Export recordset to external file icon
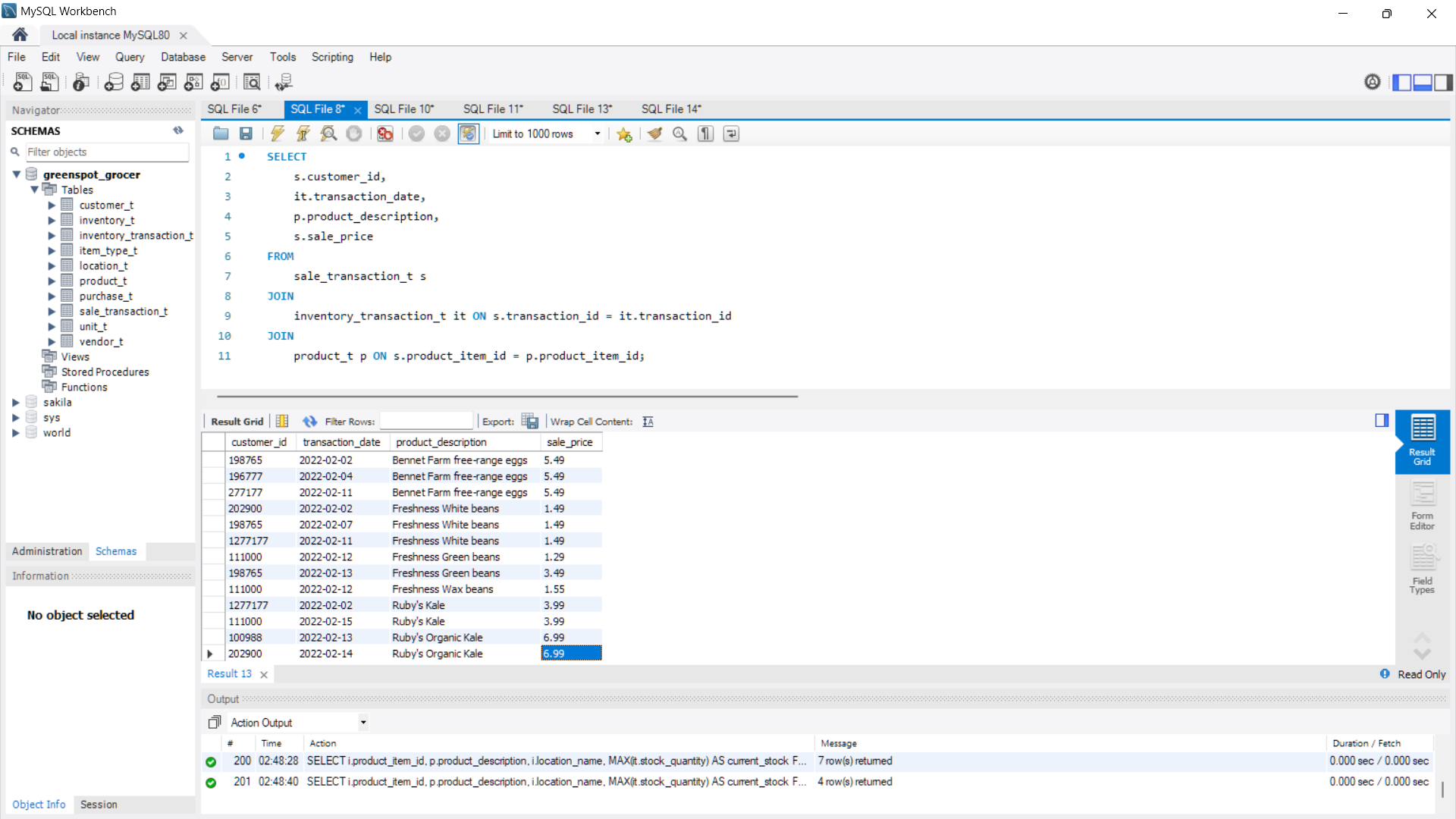 point(530,422)
